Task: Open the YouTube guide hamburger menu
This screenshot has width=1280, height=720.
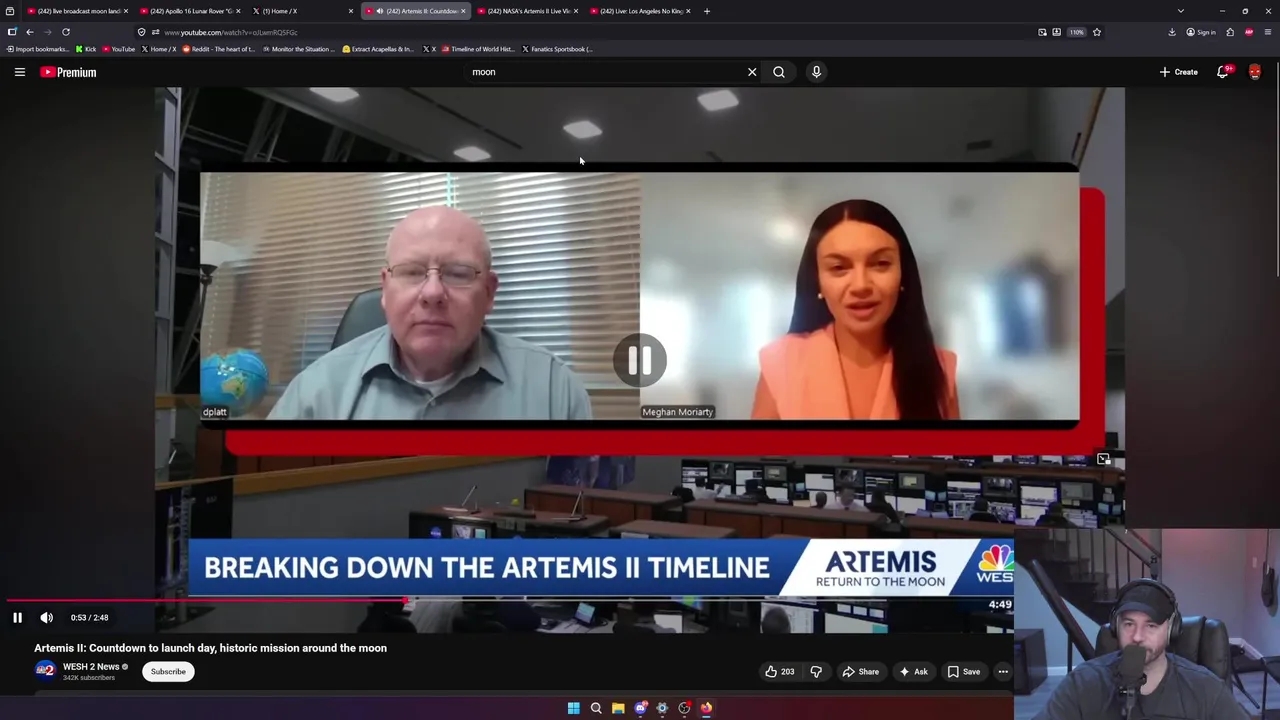Action: coord(19,72)
